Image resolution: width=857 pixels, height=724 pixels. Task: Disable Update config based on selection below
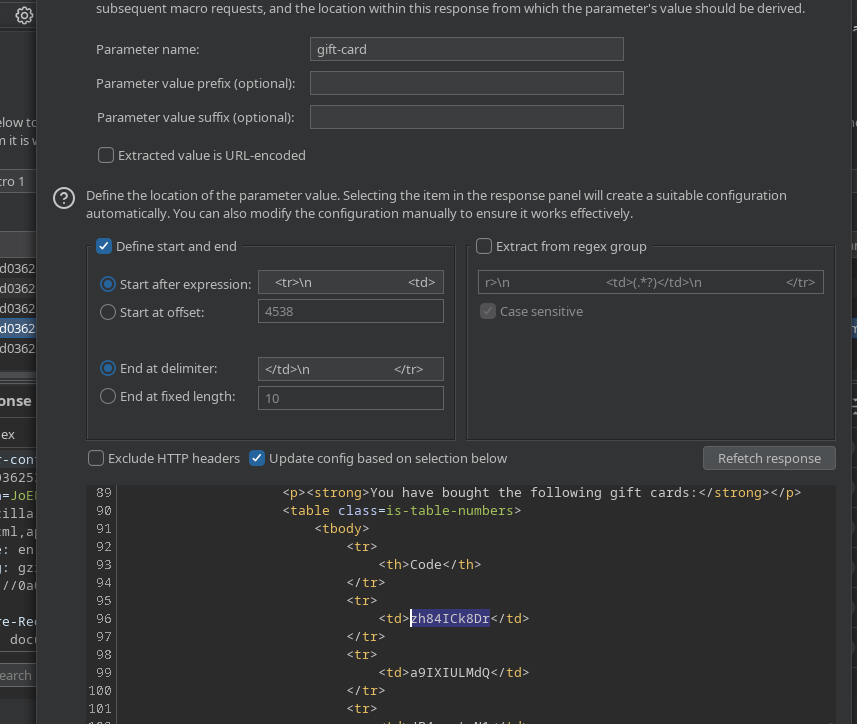(257, 458)
